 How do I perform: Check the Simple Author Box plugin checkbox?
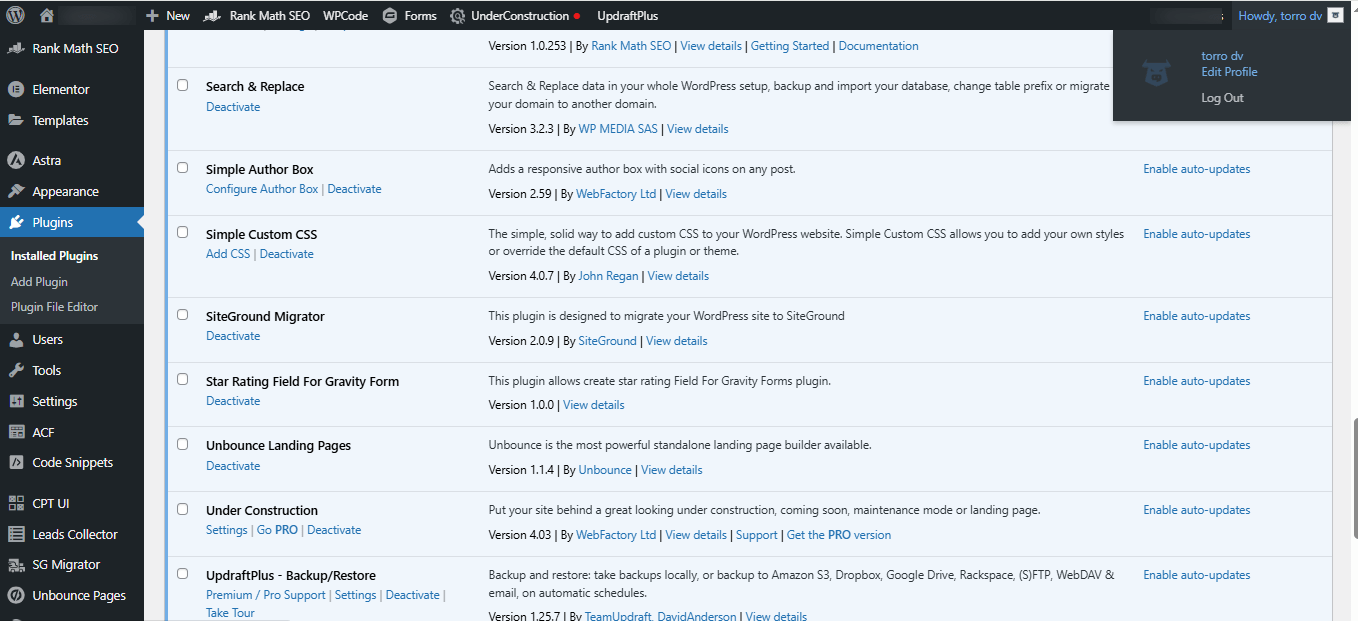(x=182, y=167)
